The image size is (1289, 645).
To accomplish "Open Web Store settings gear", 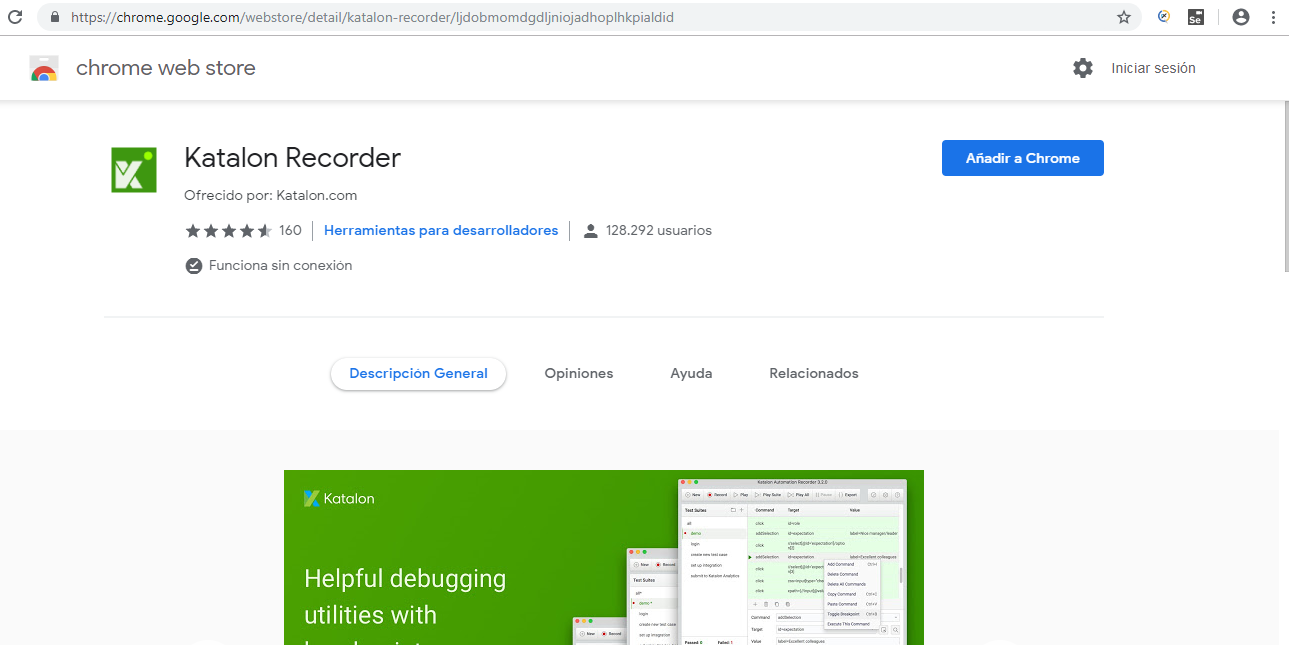I will 1083,68.
